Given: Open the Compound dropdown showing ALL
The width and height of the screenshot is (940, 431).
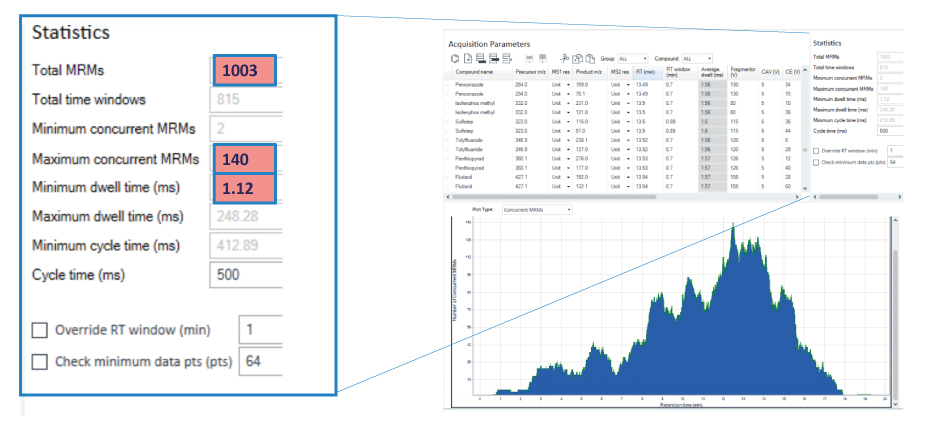Looking at the screenshot, I should point(697,59).
